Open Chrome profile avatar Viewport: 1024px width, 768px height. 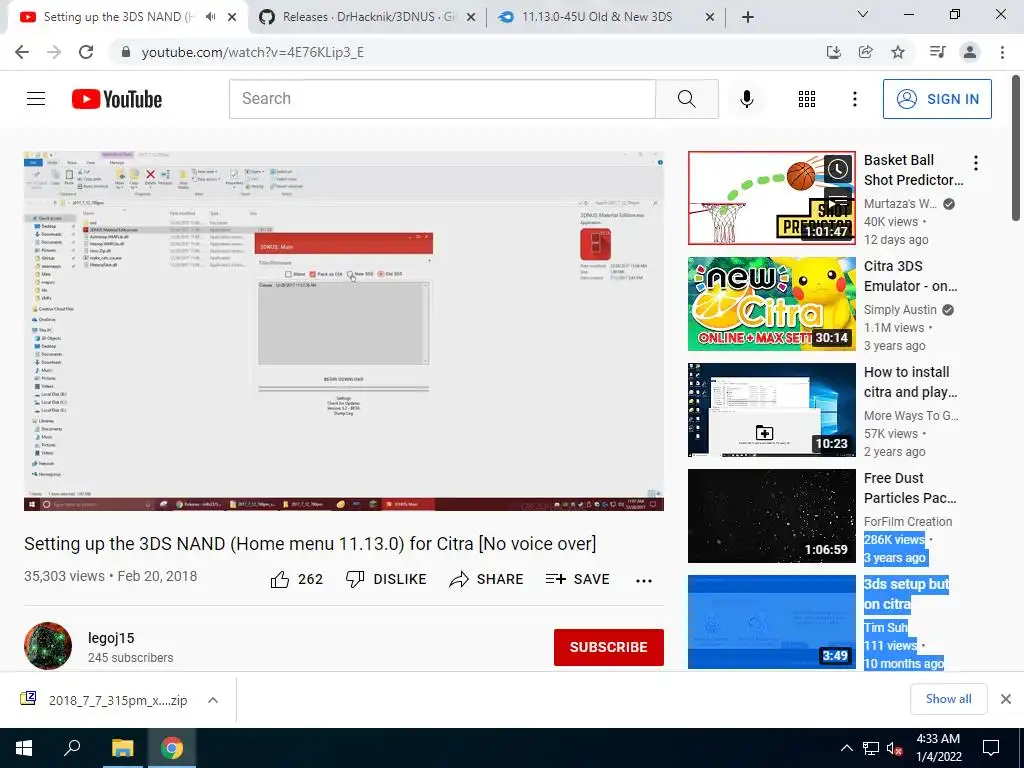[970, 52]
